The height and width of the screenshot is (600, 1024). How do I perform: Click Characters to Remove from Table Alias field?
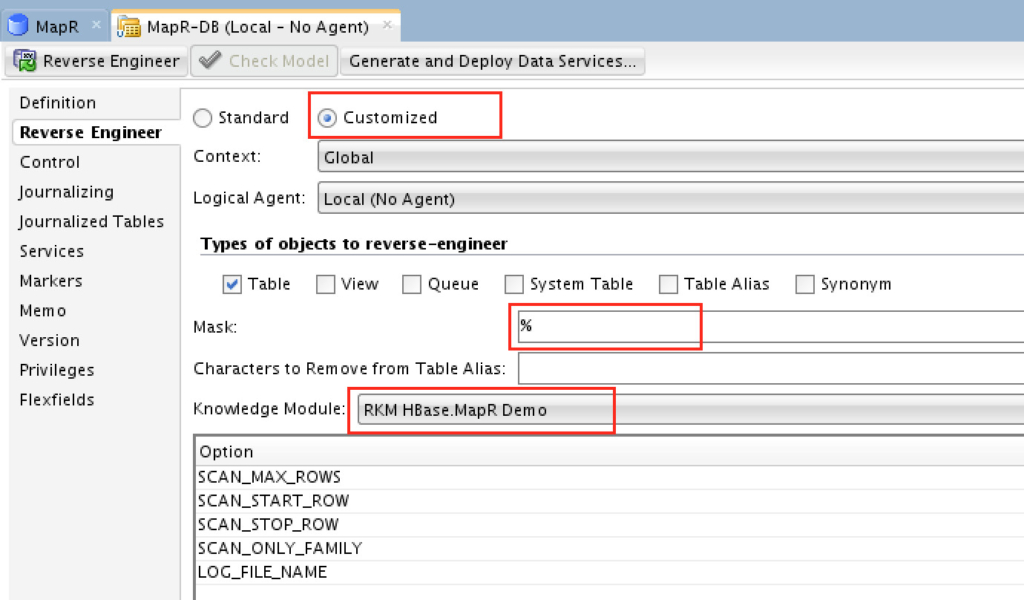coord(771,368)
